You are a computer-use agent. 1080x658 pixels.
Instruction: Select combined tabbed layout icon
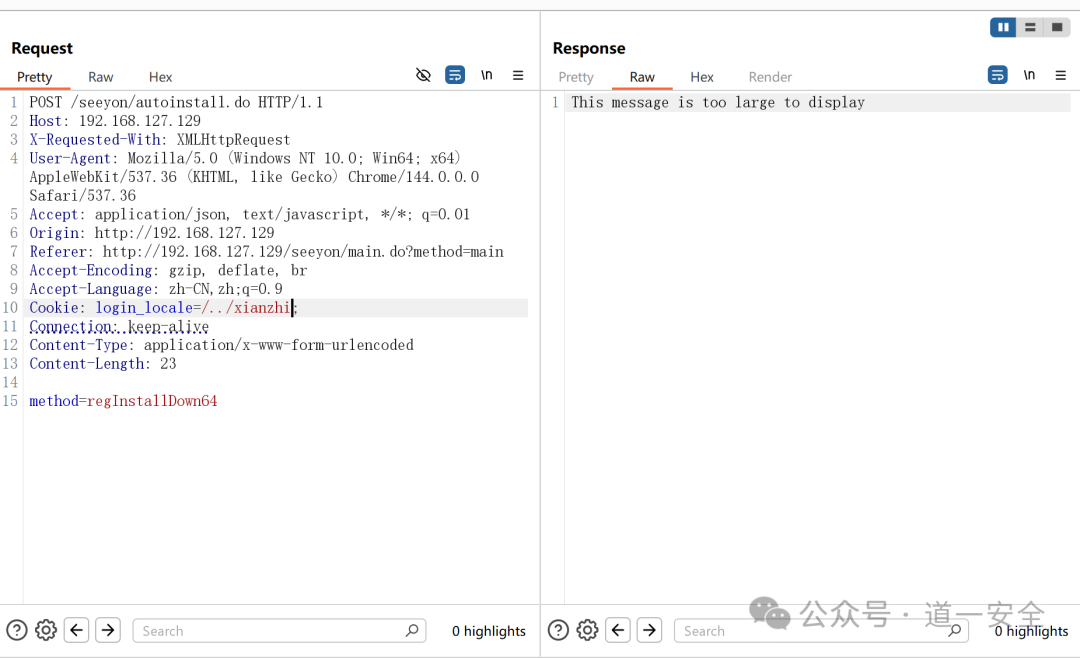coord(1057,28)
